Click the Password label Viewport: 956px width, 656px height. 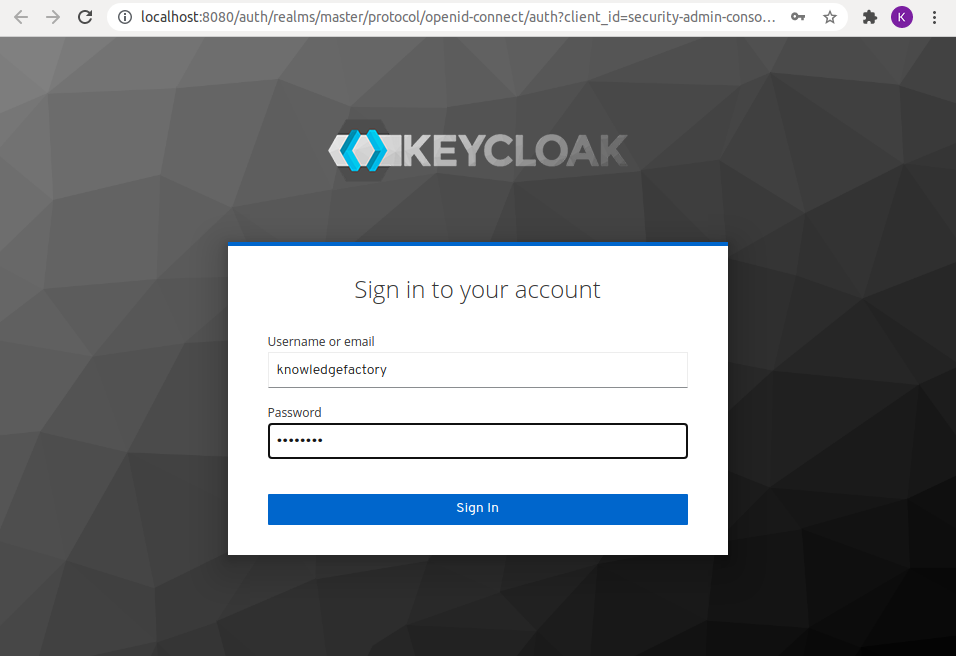(294, 412)
